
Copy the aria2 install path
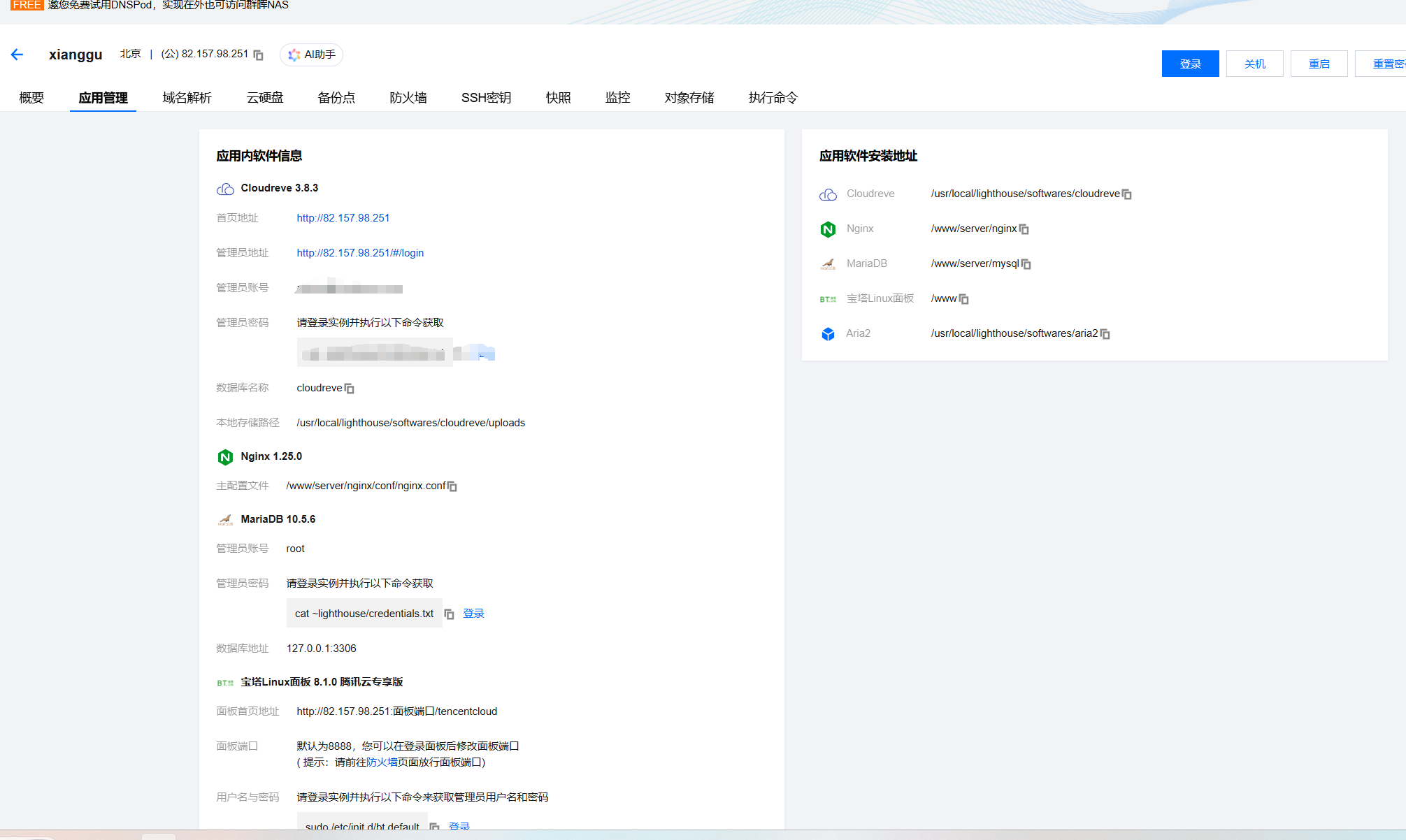(x=1105, y=334)
